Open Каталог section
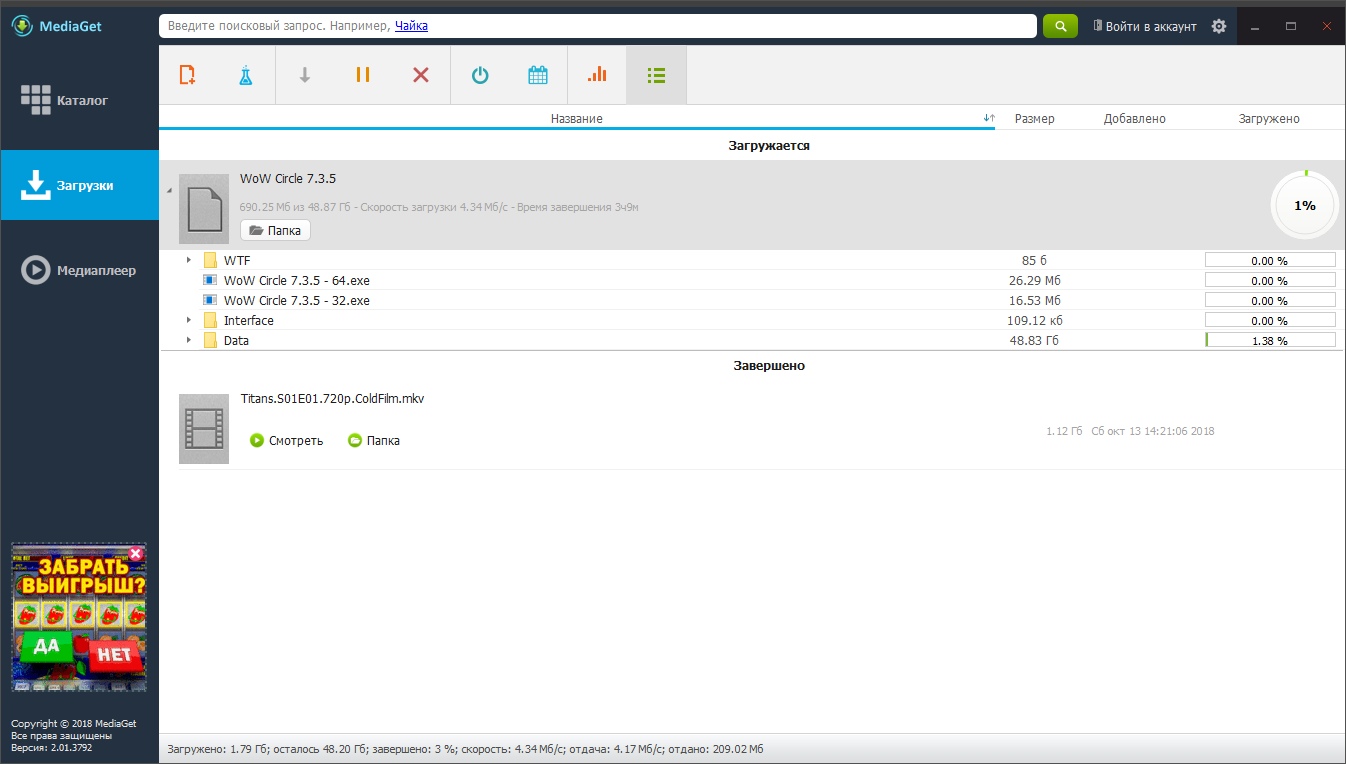1346x764 pixels. (80, 100)
